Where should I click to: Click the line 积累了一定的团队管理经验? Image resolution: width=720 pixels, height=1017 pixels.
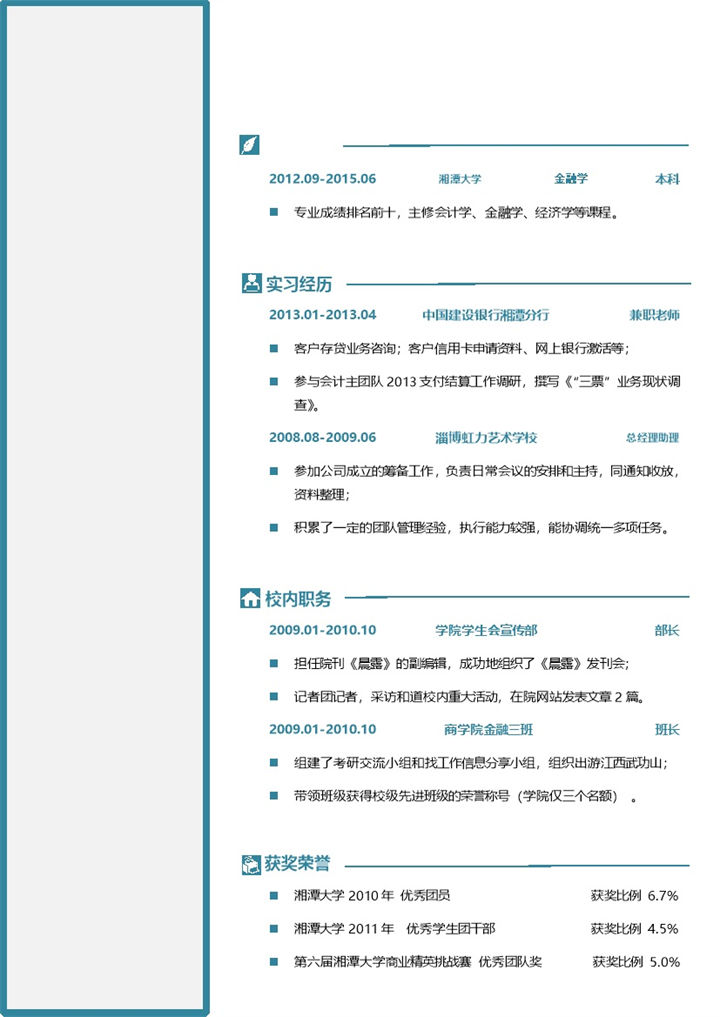[x=482, y=528]
